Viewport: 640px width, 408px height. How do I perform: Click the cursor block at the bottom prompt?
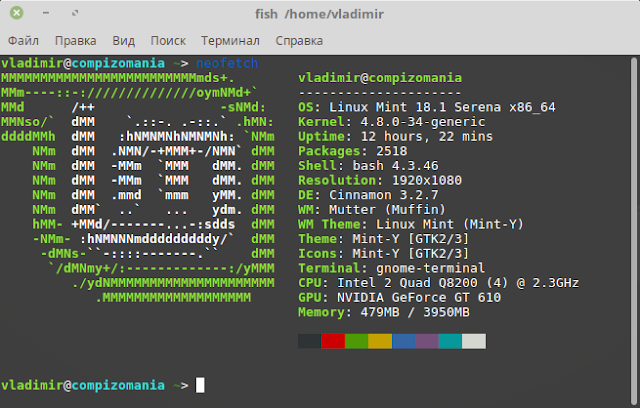(200, 385)
